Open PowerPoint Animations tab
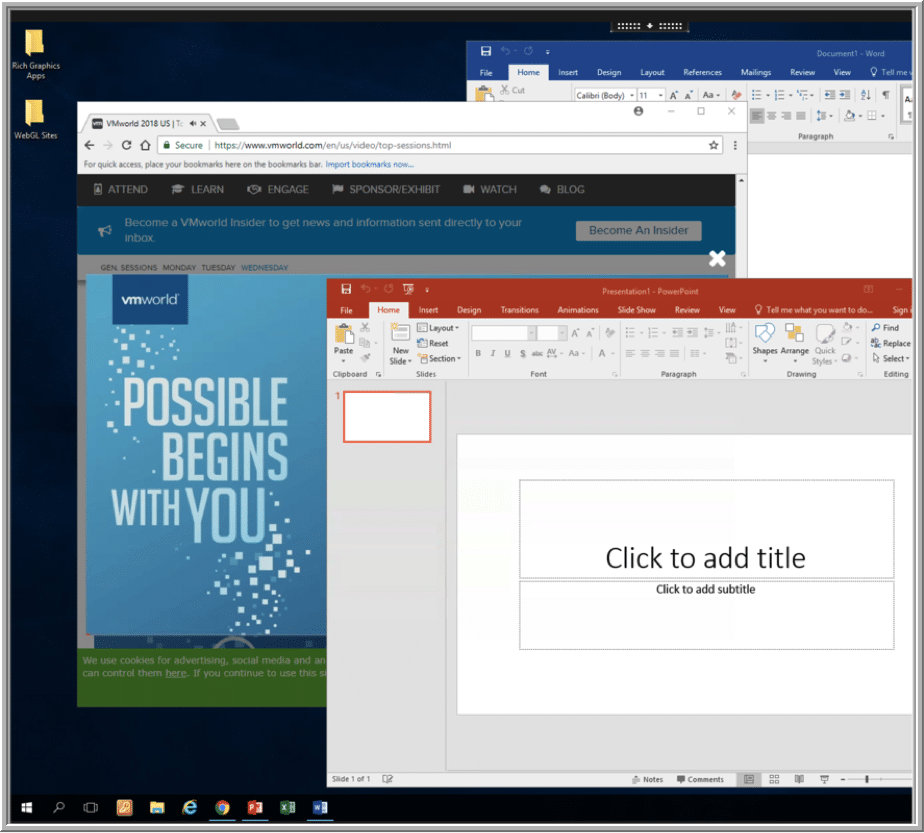This screenshot has width=924, height=833. [x=578, y=310]
